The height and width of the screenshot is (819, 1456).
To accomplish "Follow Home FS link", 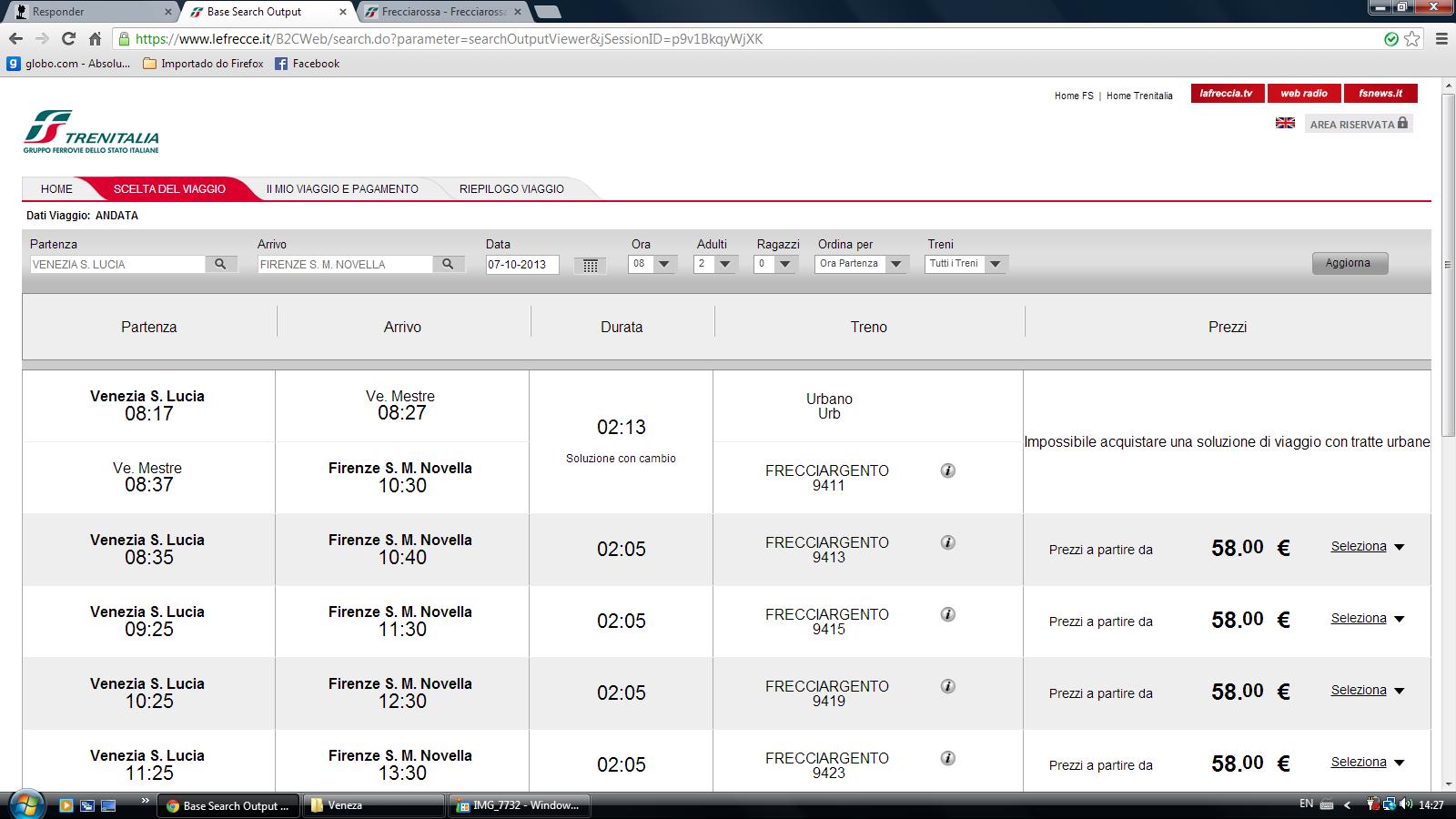I will point(1074,96).
